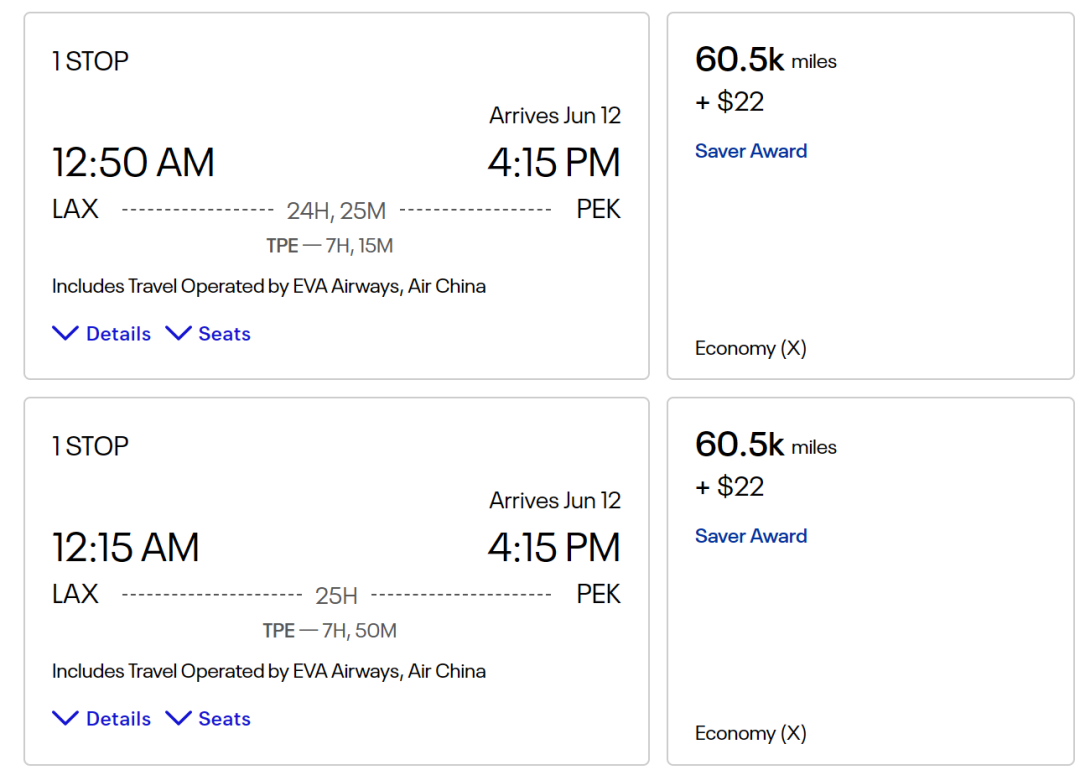Click the 1 STOP label on 12:50 AM flight
The height and width of the screenshot is (770, 1080).
point(90,61)
